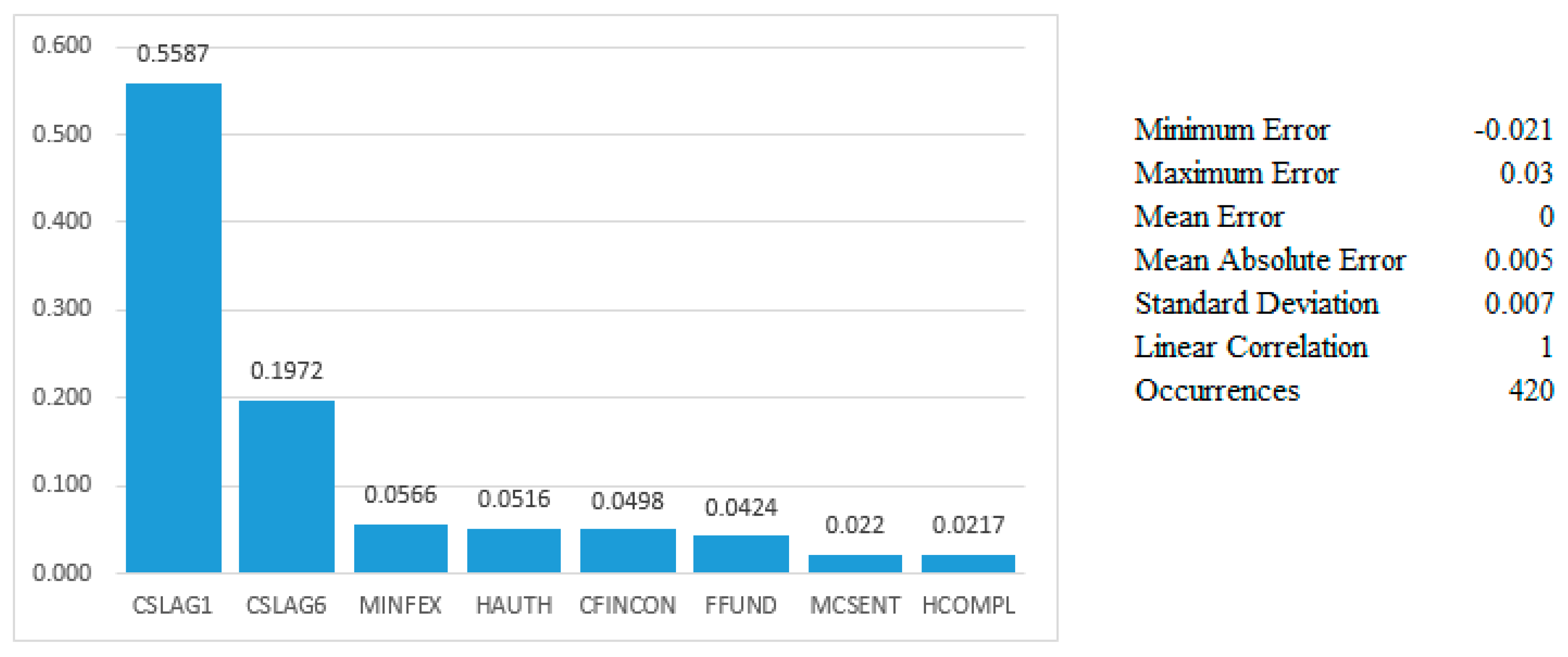Click the 0.1972 data label

pyautogui.click(x=286, y=371)
